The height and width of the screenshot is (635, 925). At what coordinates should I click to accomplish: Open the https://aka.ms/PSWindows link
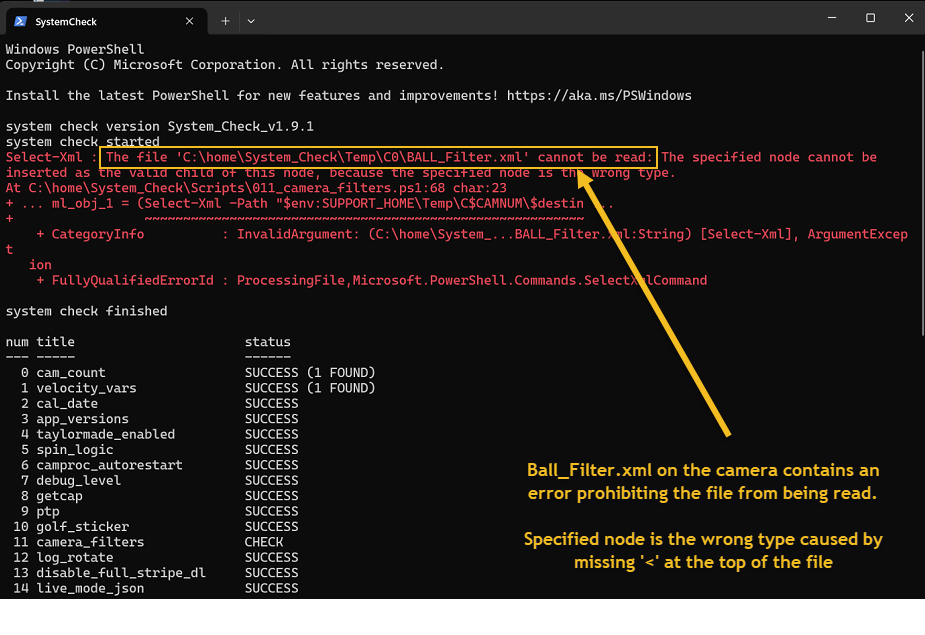(599, 96)
